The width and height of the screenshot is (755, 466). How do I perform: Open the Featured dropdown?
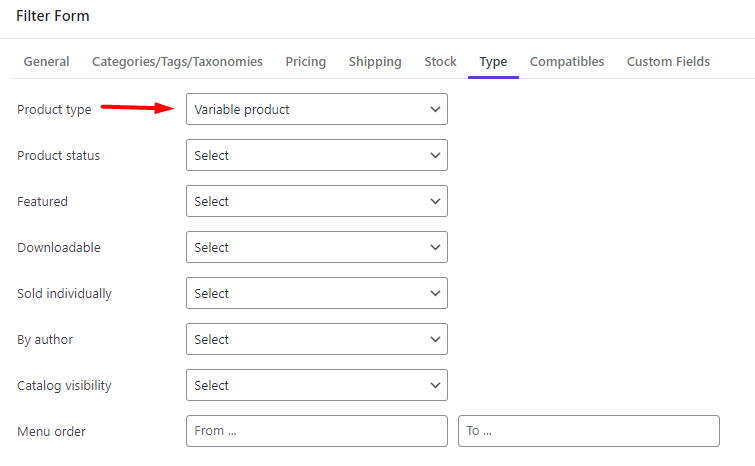click(317, 201)
